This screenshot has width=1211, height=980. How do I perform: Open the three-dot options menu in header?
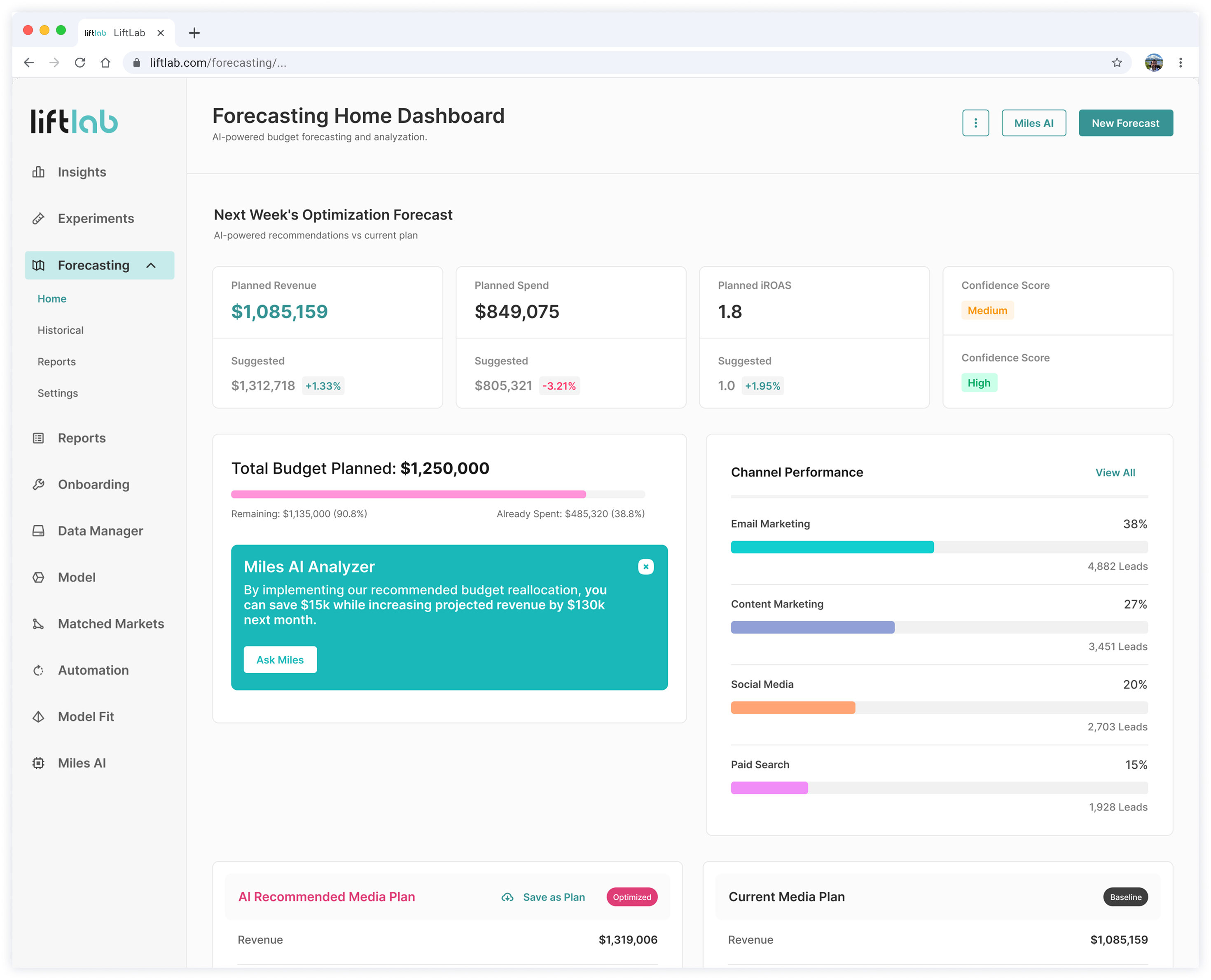click(x=975, y=123)
